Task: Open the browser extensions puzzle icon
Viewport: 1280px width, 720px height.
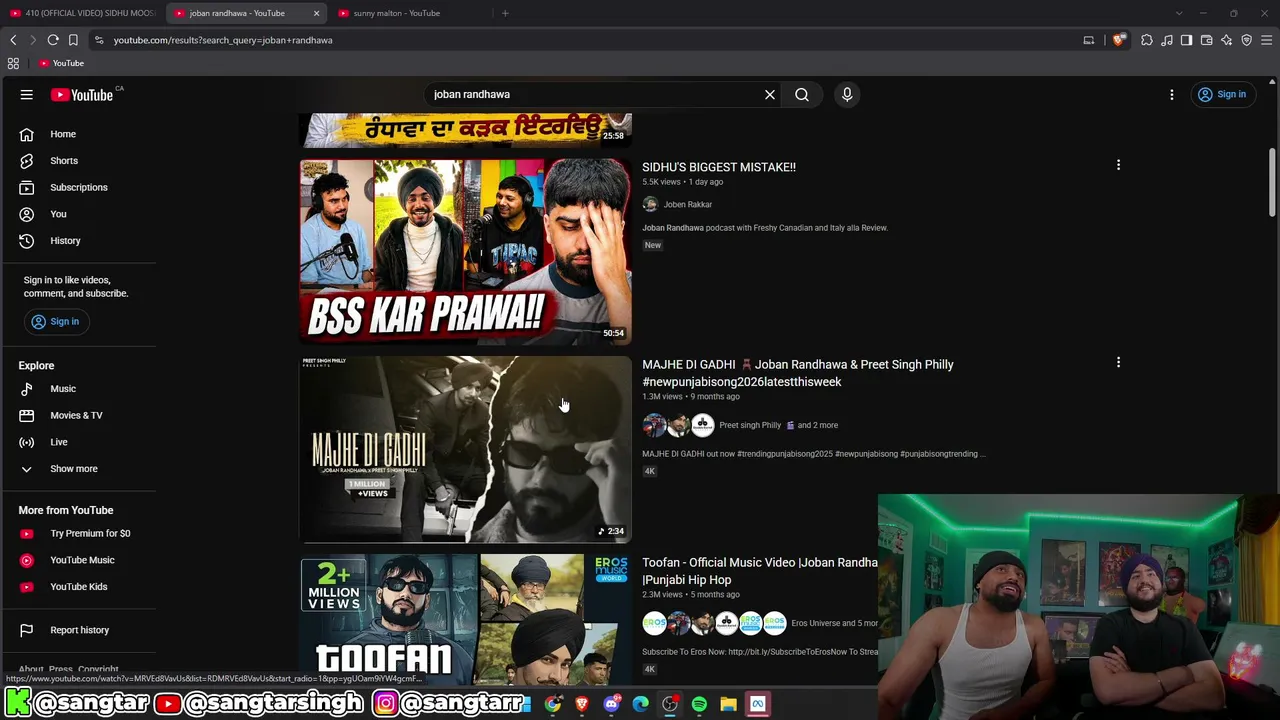Action: [x=1147, y=40]
